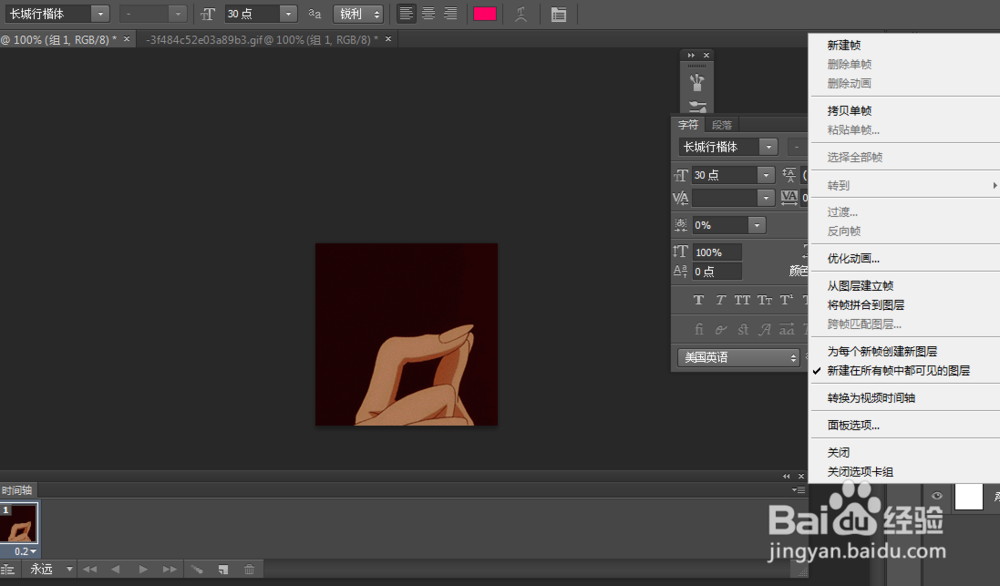
Task: Play the animation
Action: [143, 569]
